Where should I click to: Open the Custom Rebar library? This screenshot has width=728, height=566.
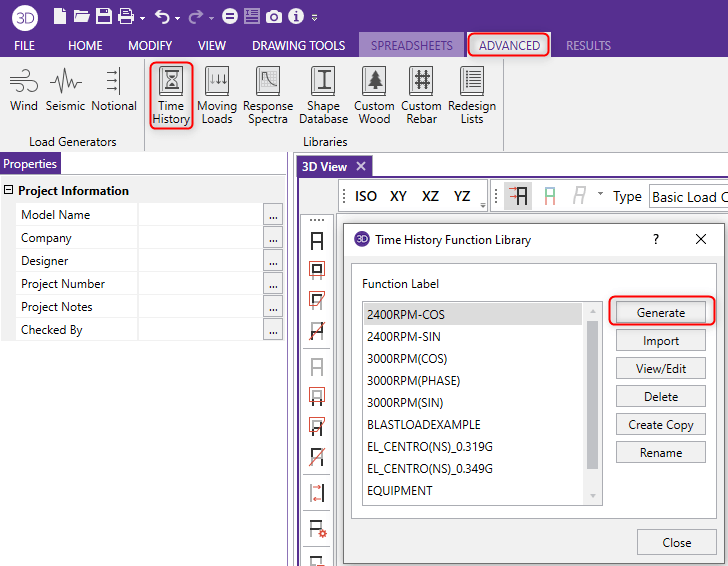421,95
